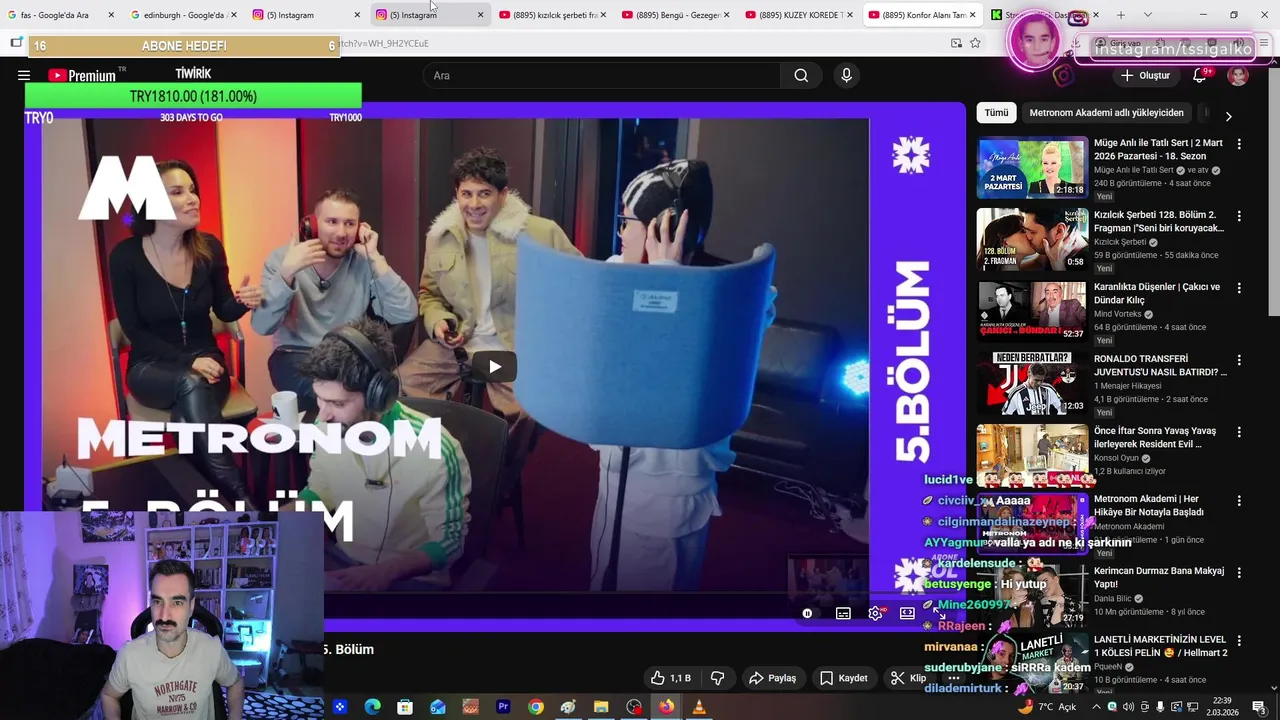
Task: Bookmark page with star icon
Action: [975, 43]
